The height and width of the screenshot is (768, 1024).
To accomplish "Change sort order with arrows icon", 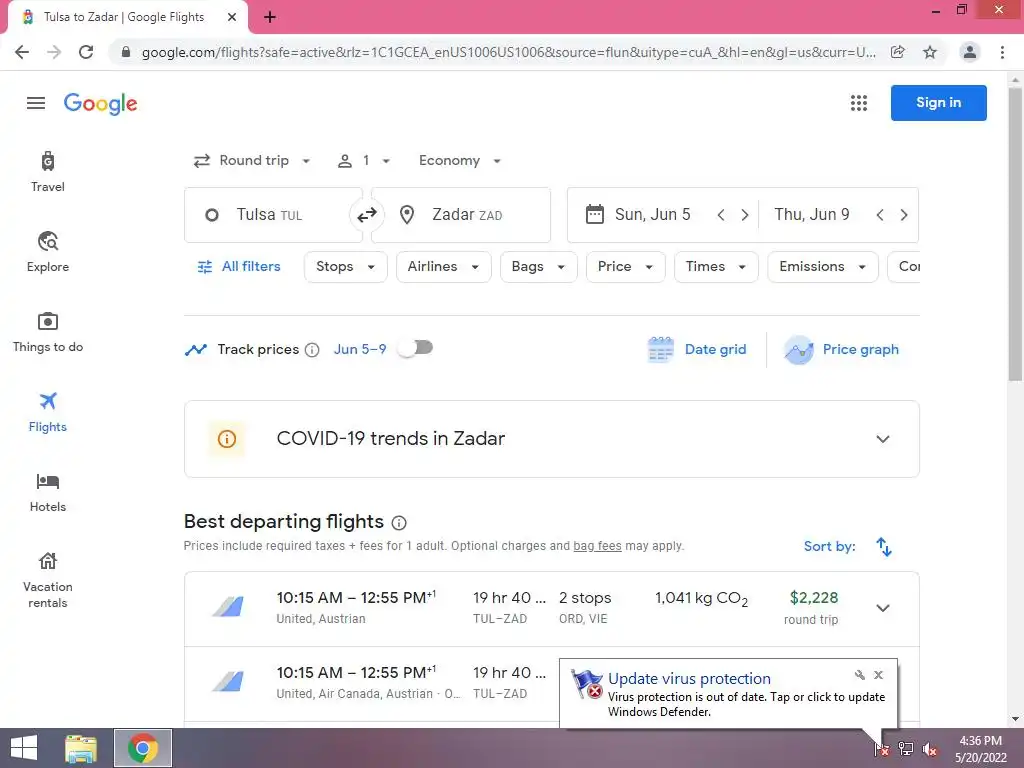I will point(884,547).
